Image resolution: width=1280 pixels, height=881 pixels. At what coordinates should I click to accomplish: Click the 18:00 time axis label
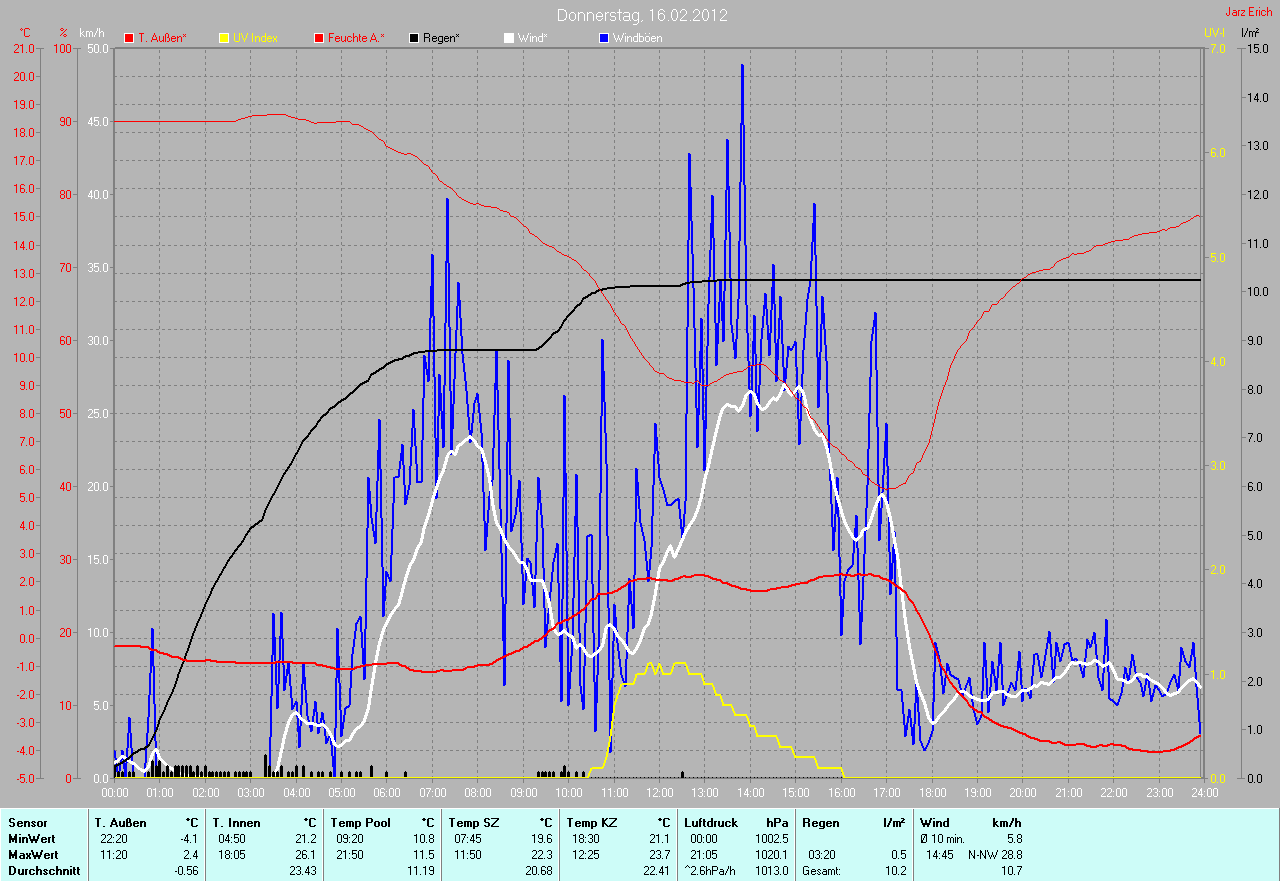click(931, 793)
